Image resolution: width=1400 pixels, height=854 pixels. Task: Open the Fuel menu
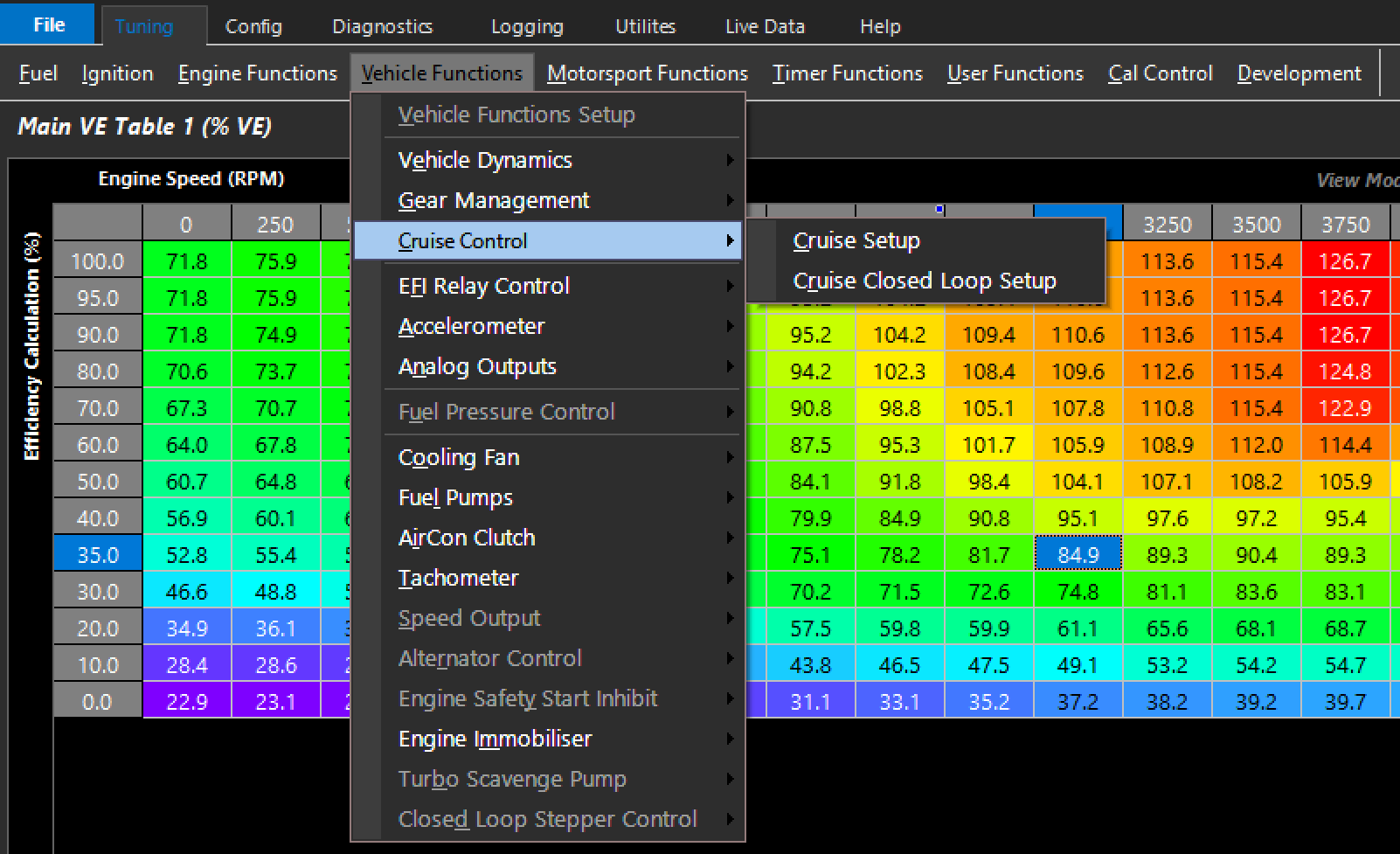(x=38, y=73)
